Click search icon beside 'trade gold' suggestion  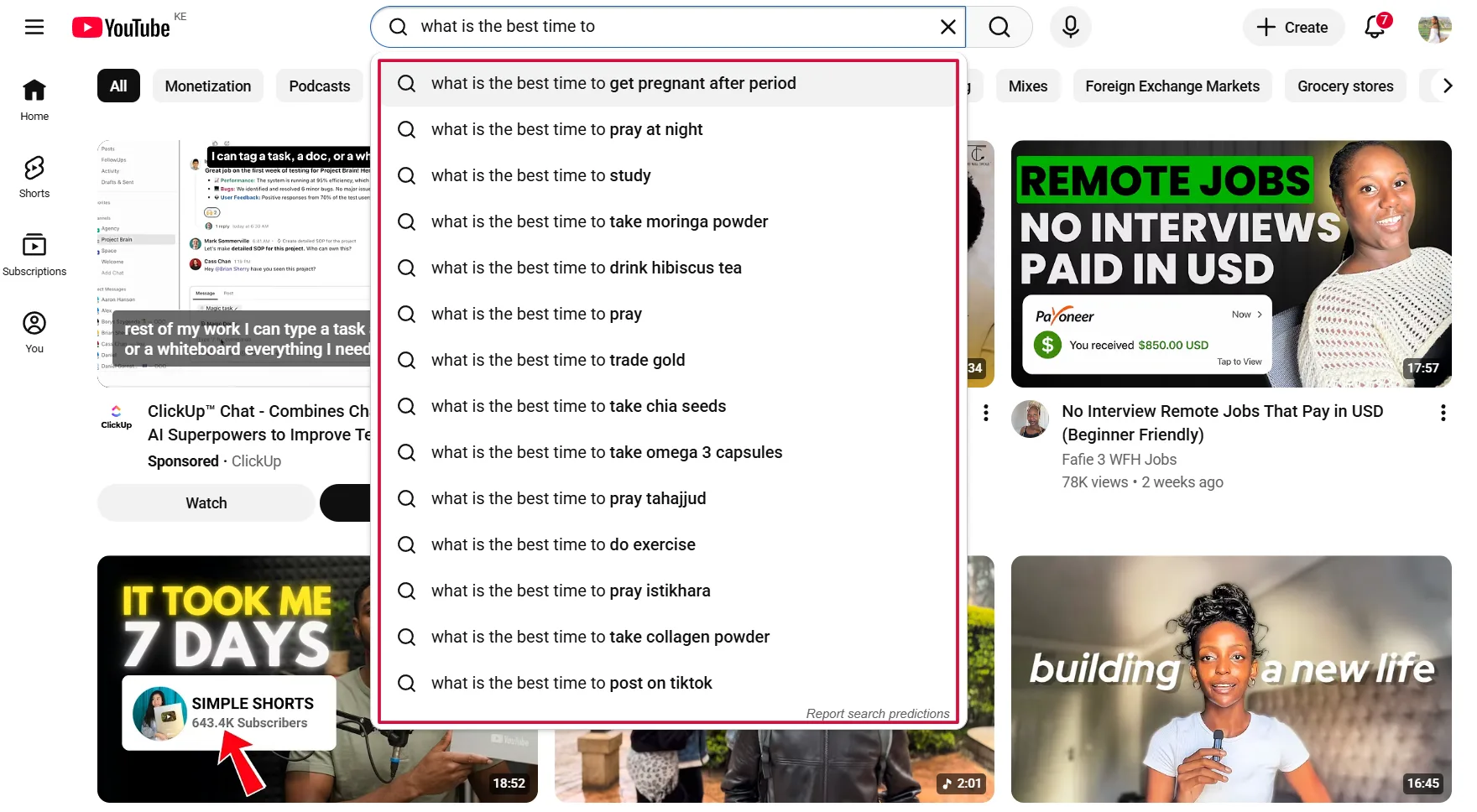coord(406,360)
